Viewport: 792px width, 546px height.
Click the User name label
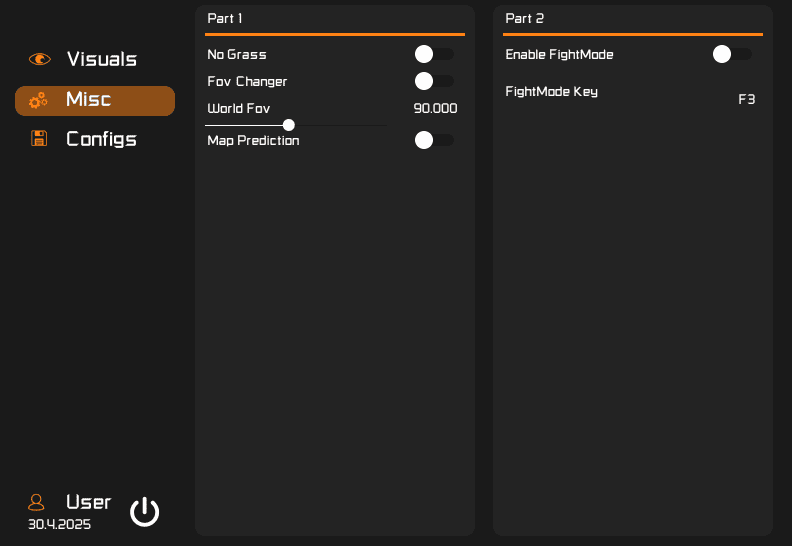[x=88, y=502]
